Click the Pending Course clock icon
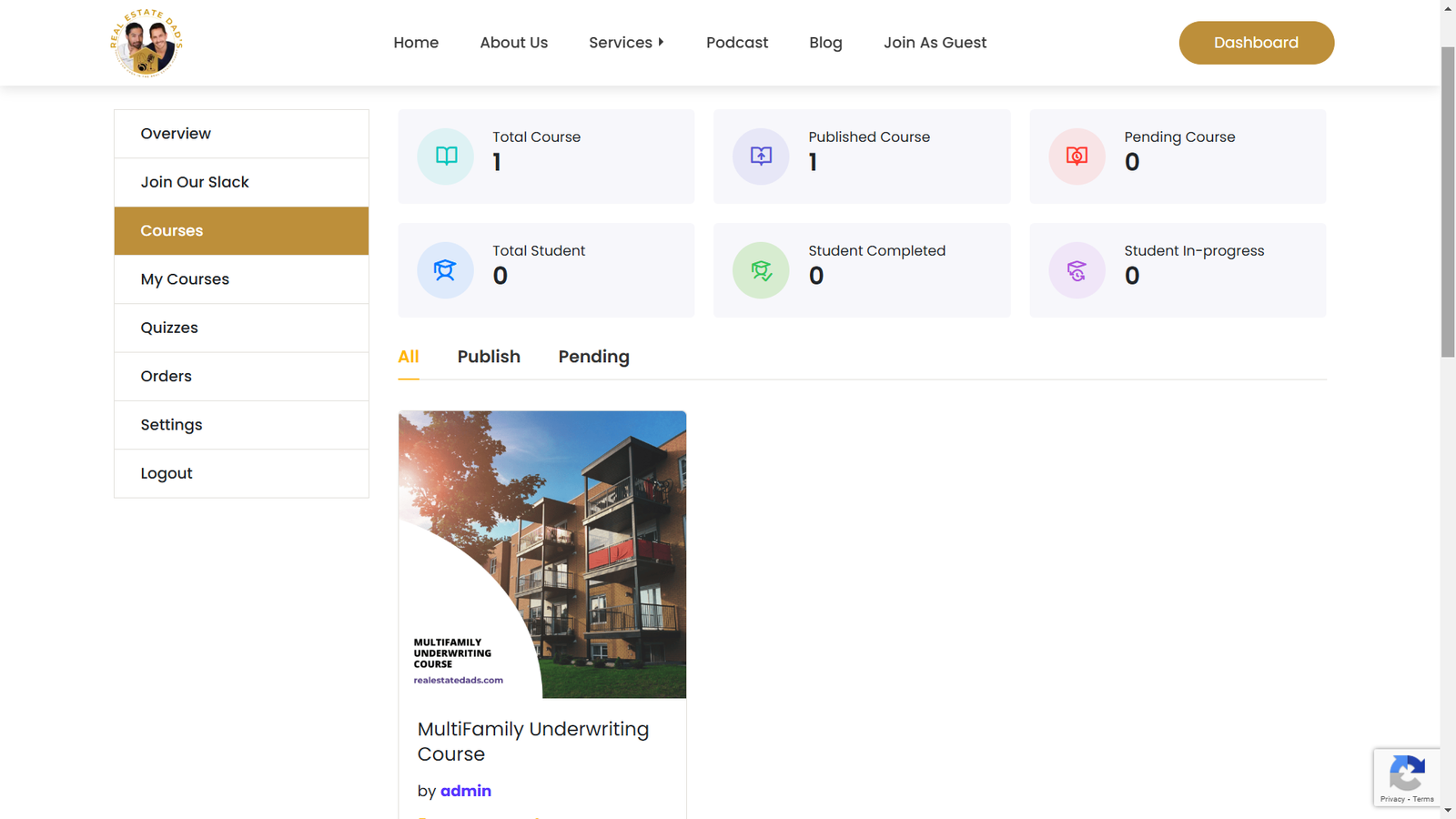 pos(1077,157)
